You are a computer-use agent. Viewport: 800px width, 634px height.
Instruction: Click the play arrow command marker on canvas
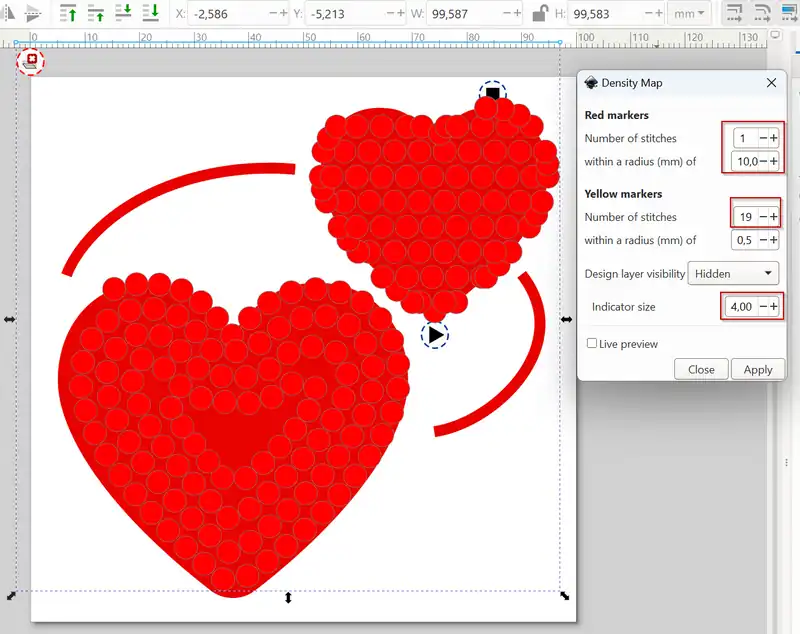coord(435,335)
